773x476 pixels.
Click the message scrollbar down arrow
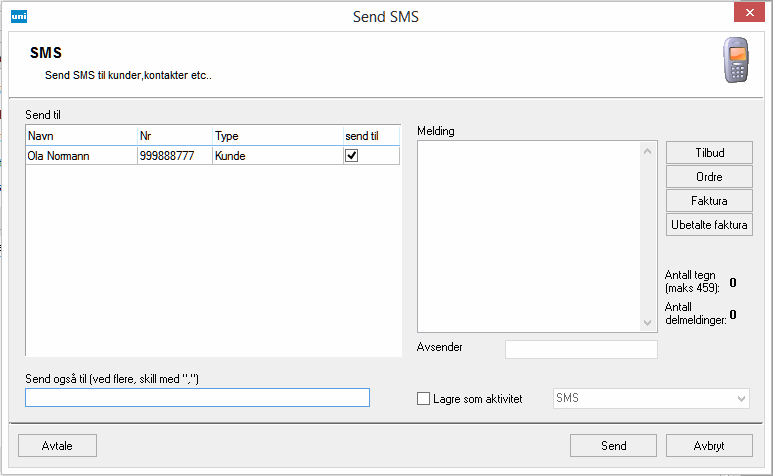coord(647,322)
